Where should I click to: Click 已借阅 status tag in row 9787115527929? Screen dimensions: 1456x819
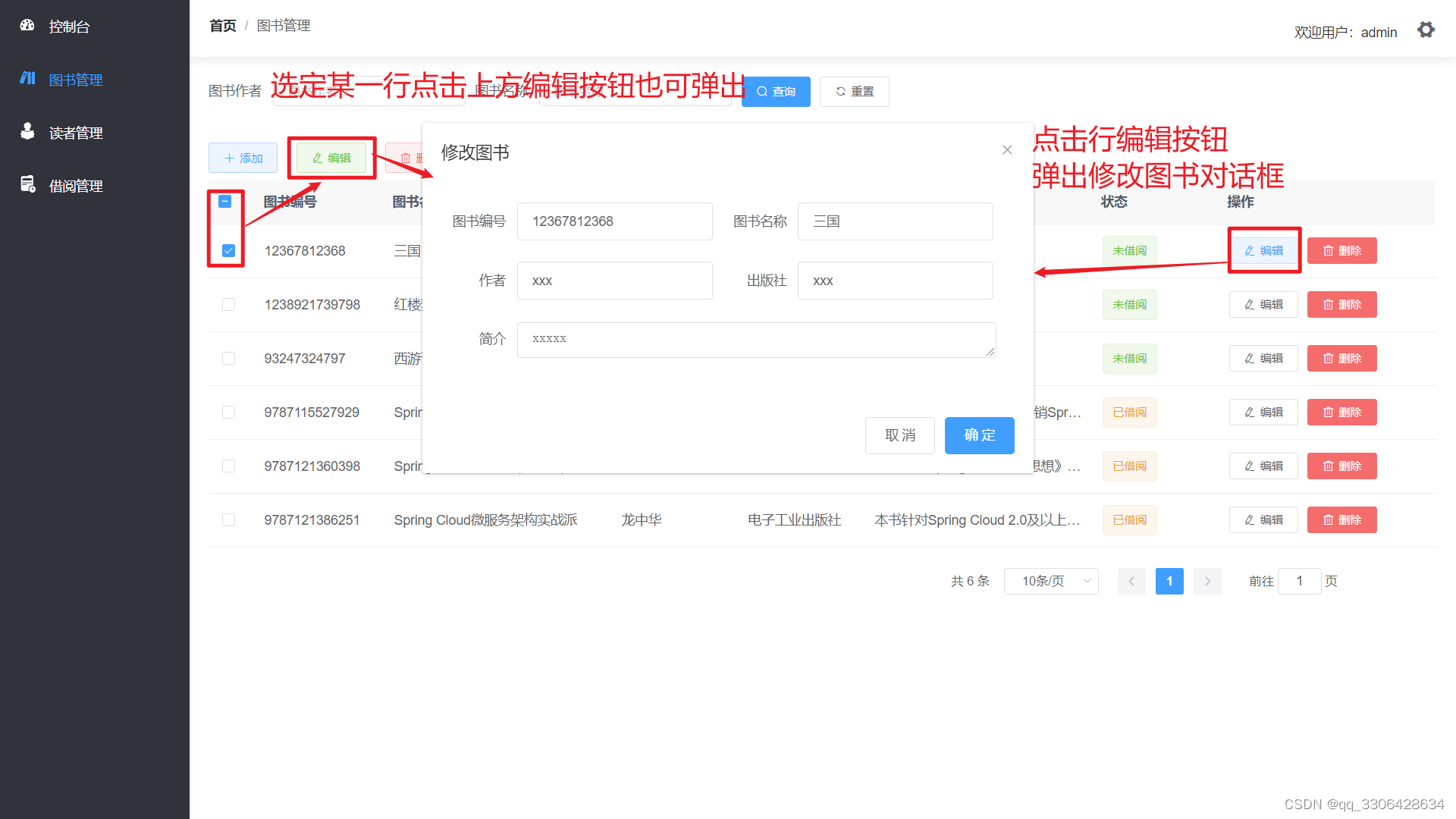pos(1130,413)
